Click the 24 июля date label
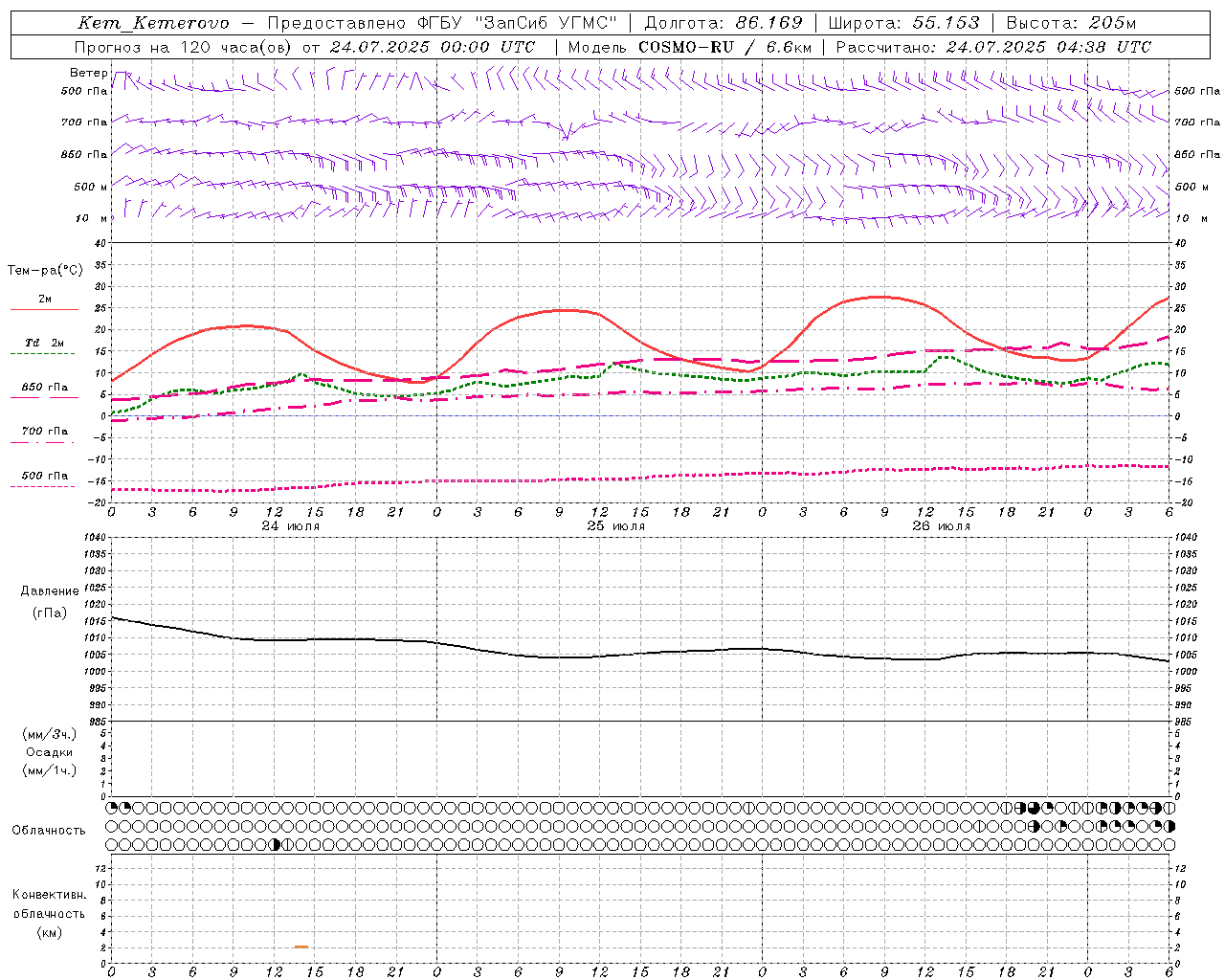1225x980 pixels. tap(291, 526)
